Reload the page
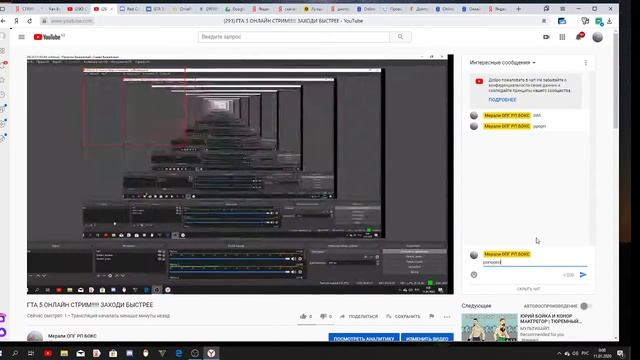640x360 pixels. (30, 21)
